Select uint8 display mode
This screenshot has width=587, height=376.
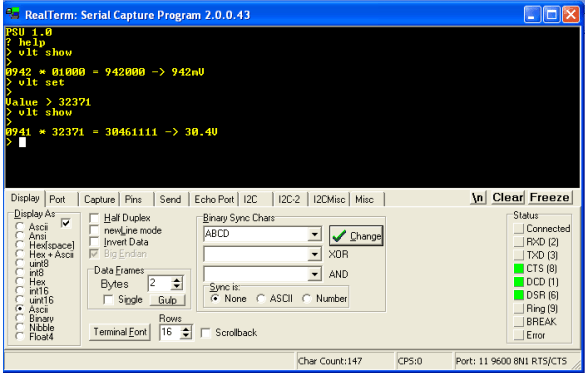[x=19, y=264]
